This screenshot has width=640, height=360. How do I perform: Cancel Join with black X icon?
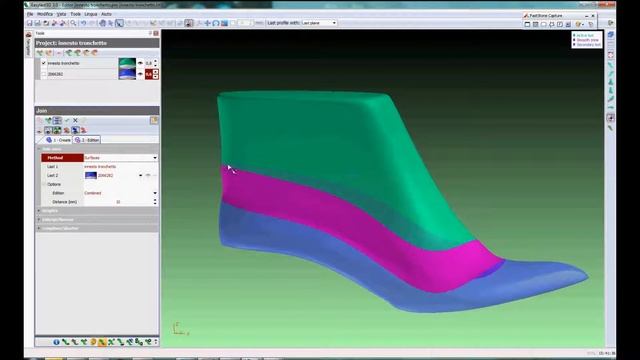point(75,120)
